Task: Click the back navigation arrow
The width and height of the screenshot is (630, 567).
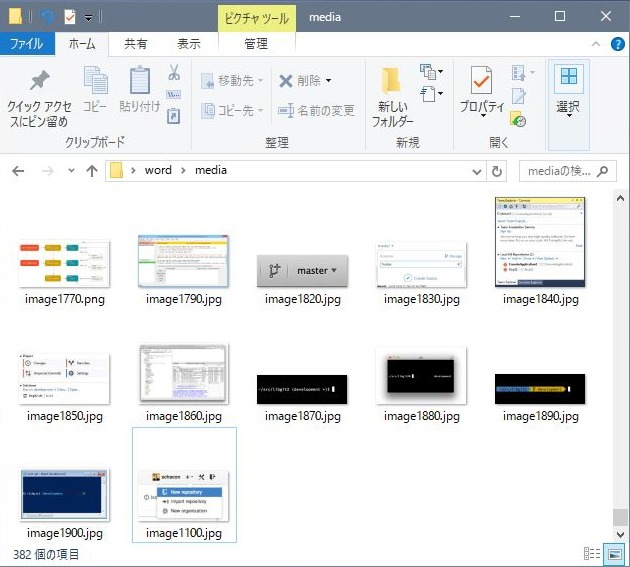Action: pyautogui.click(x=18, y=171)
